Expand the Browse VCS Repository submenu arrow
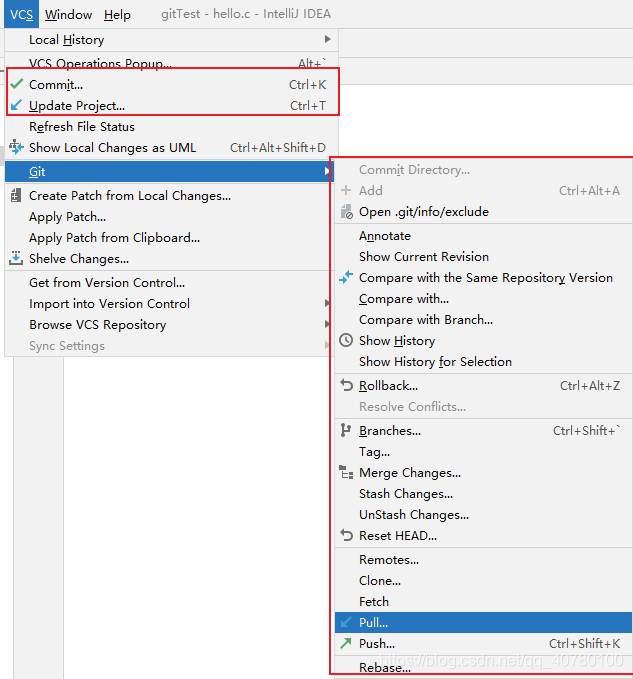 click(x=327, y=324)
